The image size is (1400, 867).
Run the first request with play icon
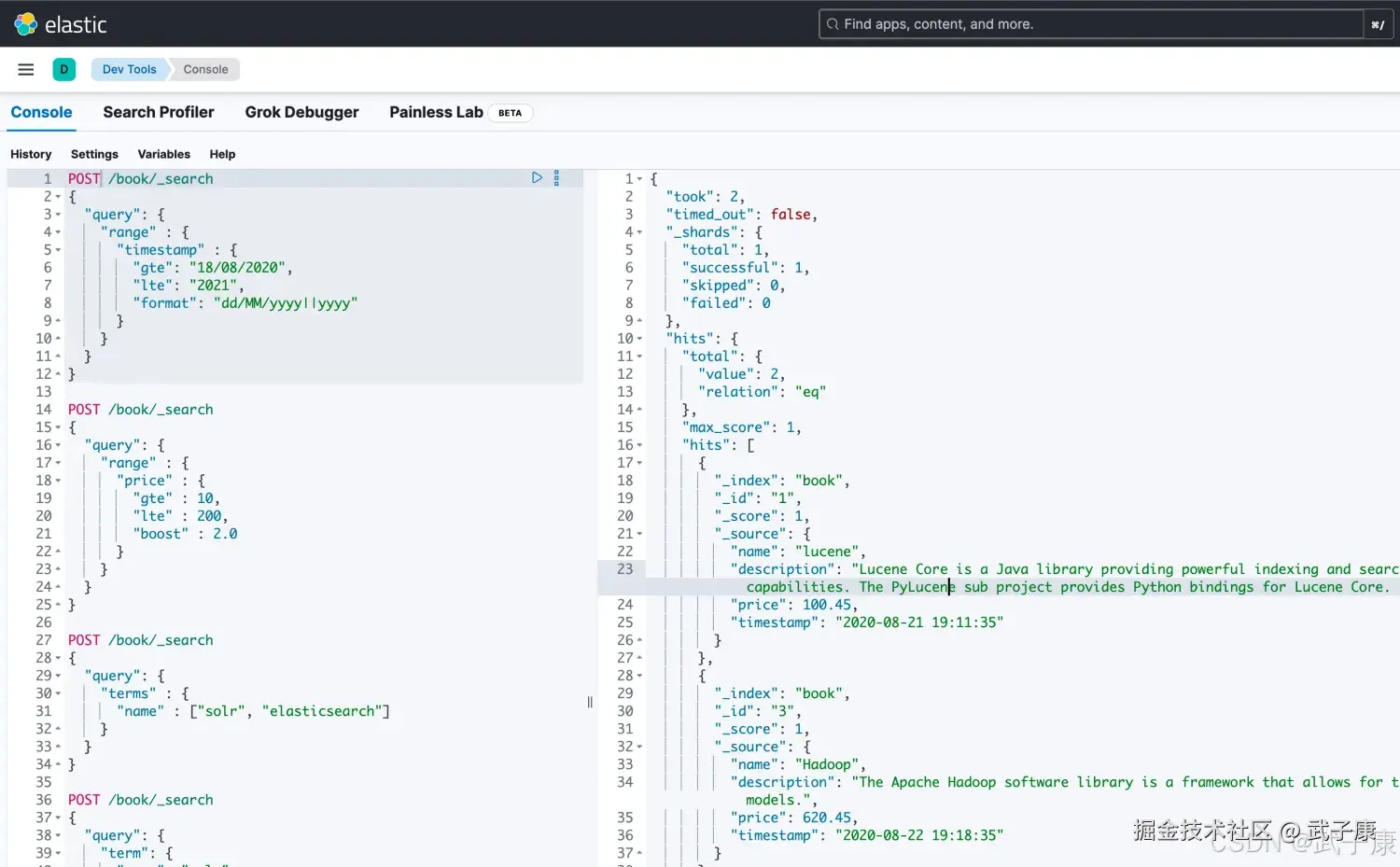pyautogui.click(x=537, y=177)
